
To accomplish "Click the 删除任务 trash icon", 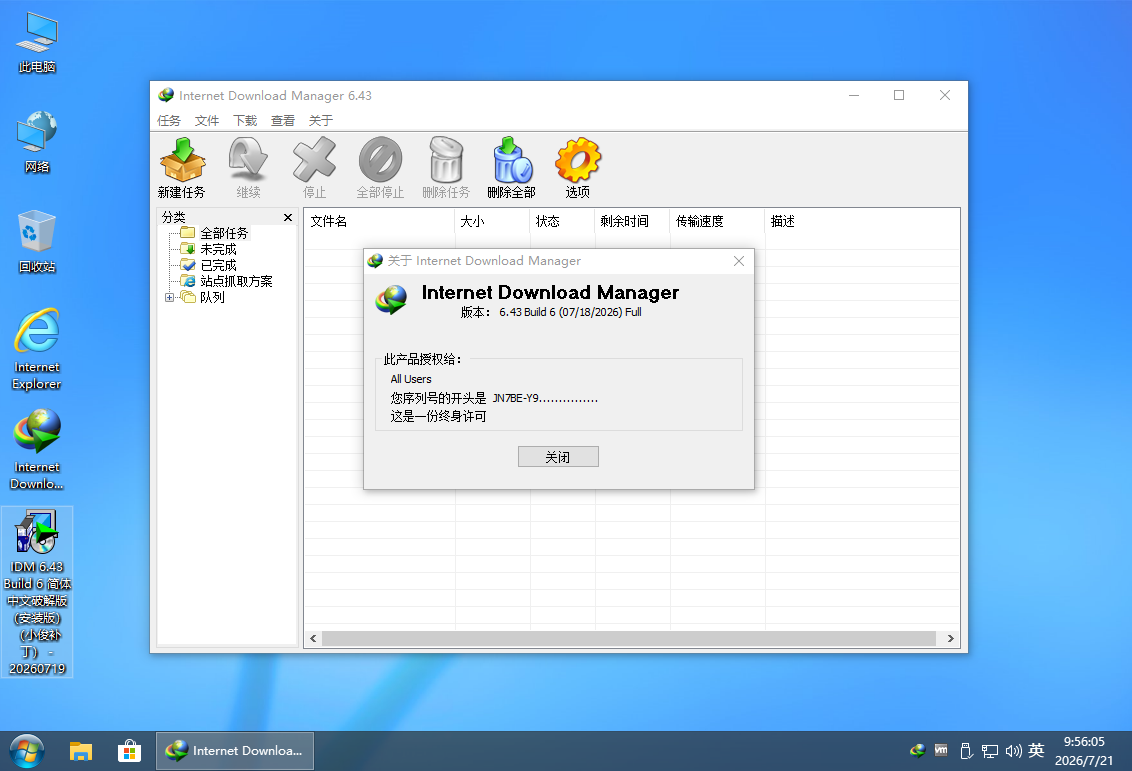I will pyautogui.click(x=445, y=167).
